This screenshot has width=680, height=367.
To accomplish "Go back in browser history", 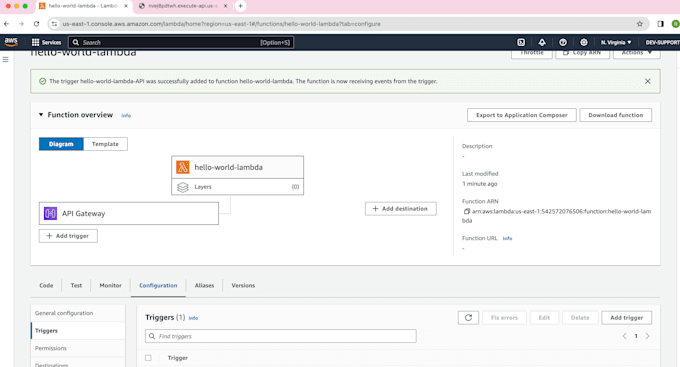I will tap(7, 24).
